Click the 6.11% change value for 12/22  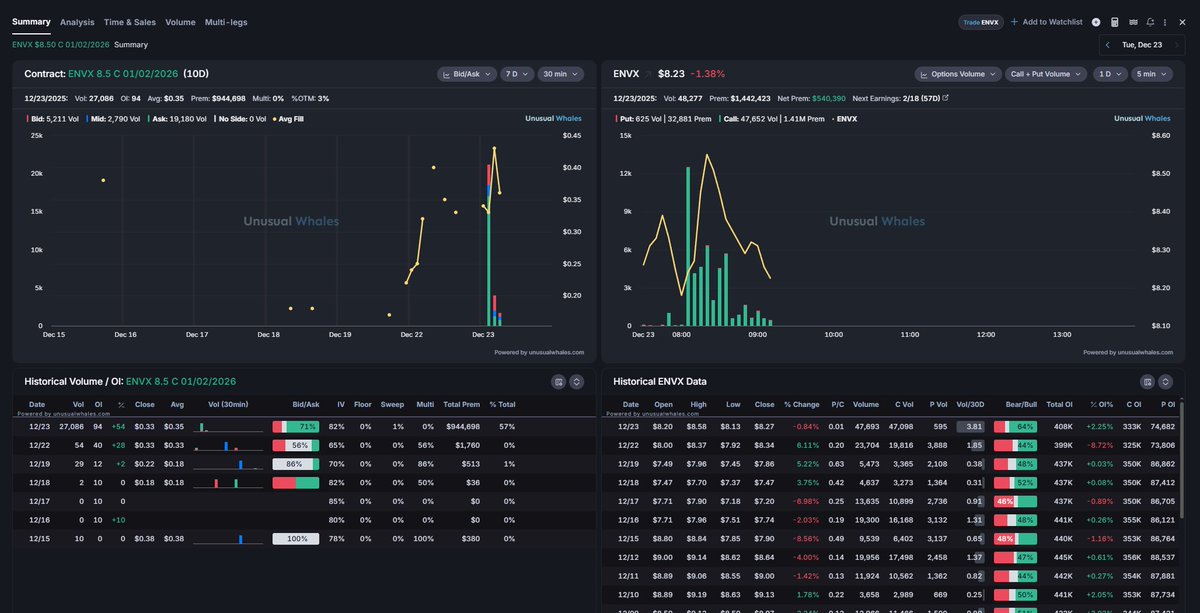807,445
